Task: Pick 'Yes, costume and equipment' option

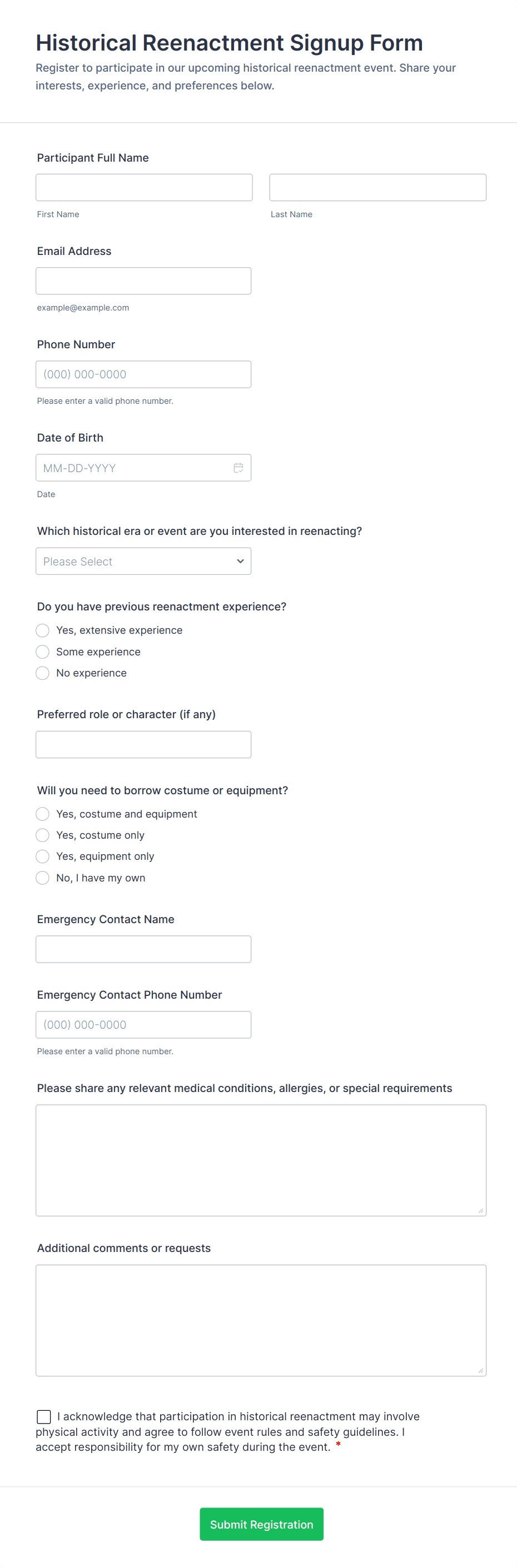Action: pos(43,814)
